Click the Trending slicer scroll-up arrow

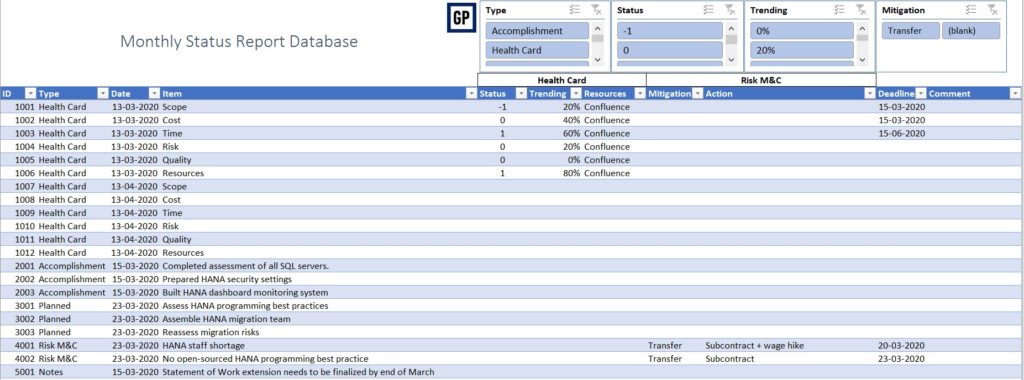[863, 29]
